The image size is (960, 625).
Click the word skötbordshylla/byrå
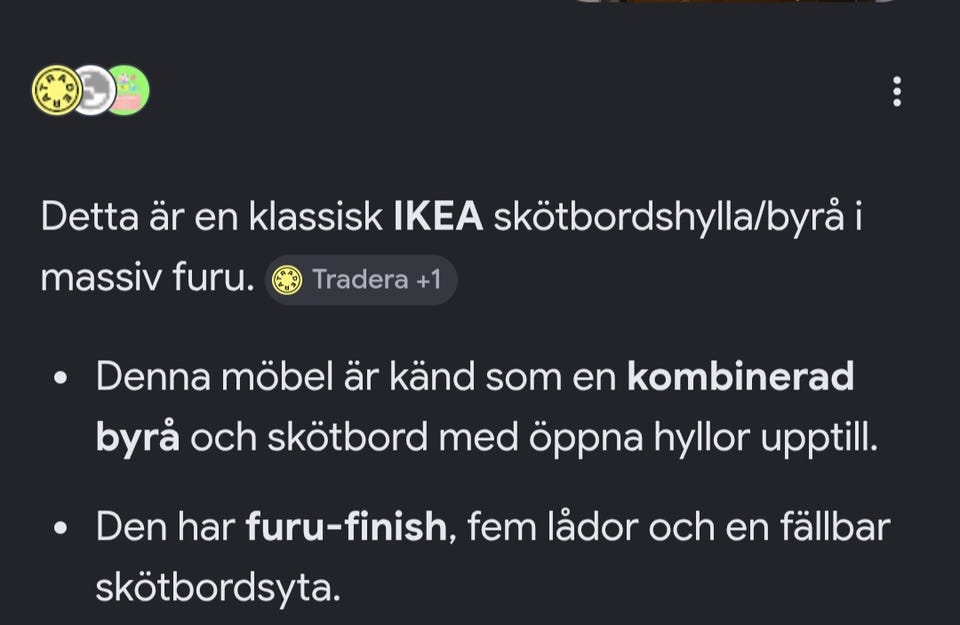point(669,217)
